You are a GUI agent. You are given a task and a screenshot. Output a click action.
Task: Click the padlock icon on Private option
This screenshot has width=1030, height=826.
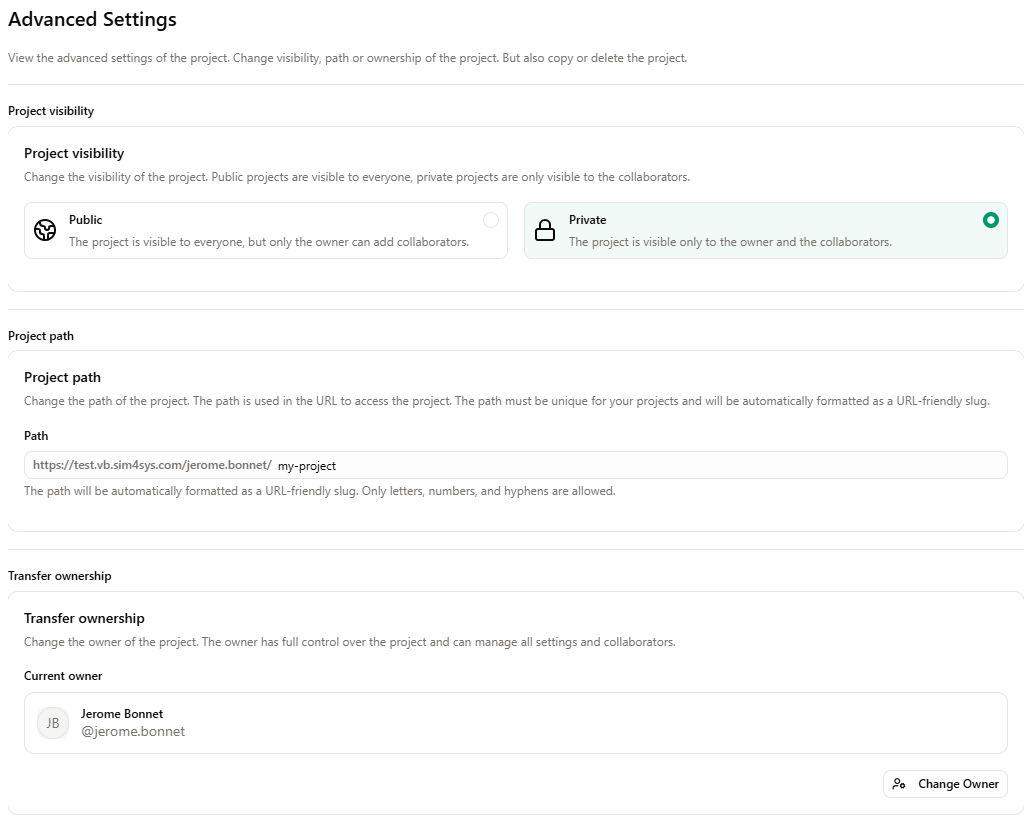point(545,229)
